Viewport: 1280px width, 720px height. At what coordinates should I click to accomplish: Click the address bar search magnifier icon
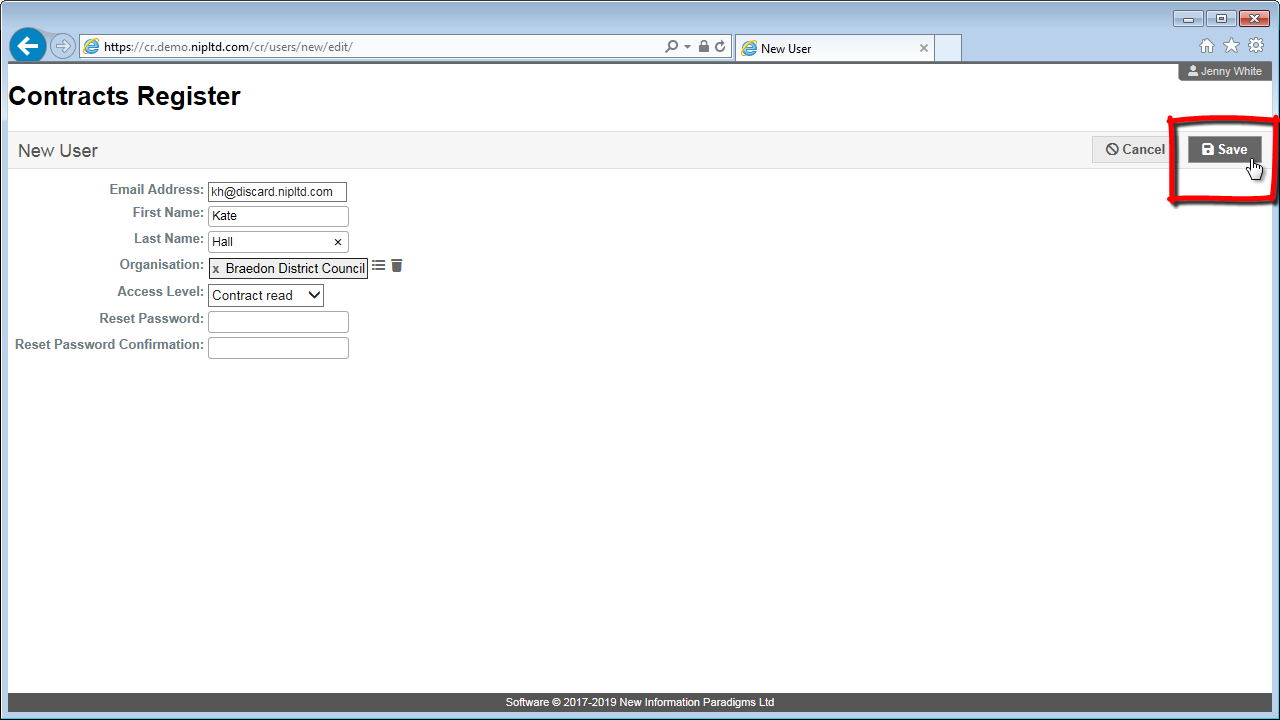671,47
